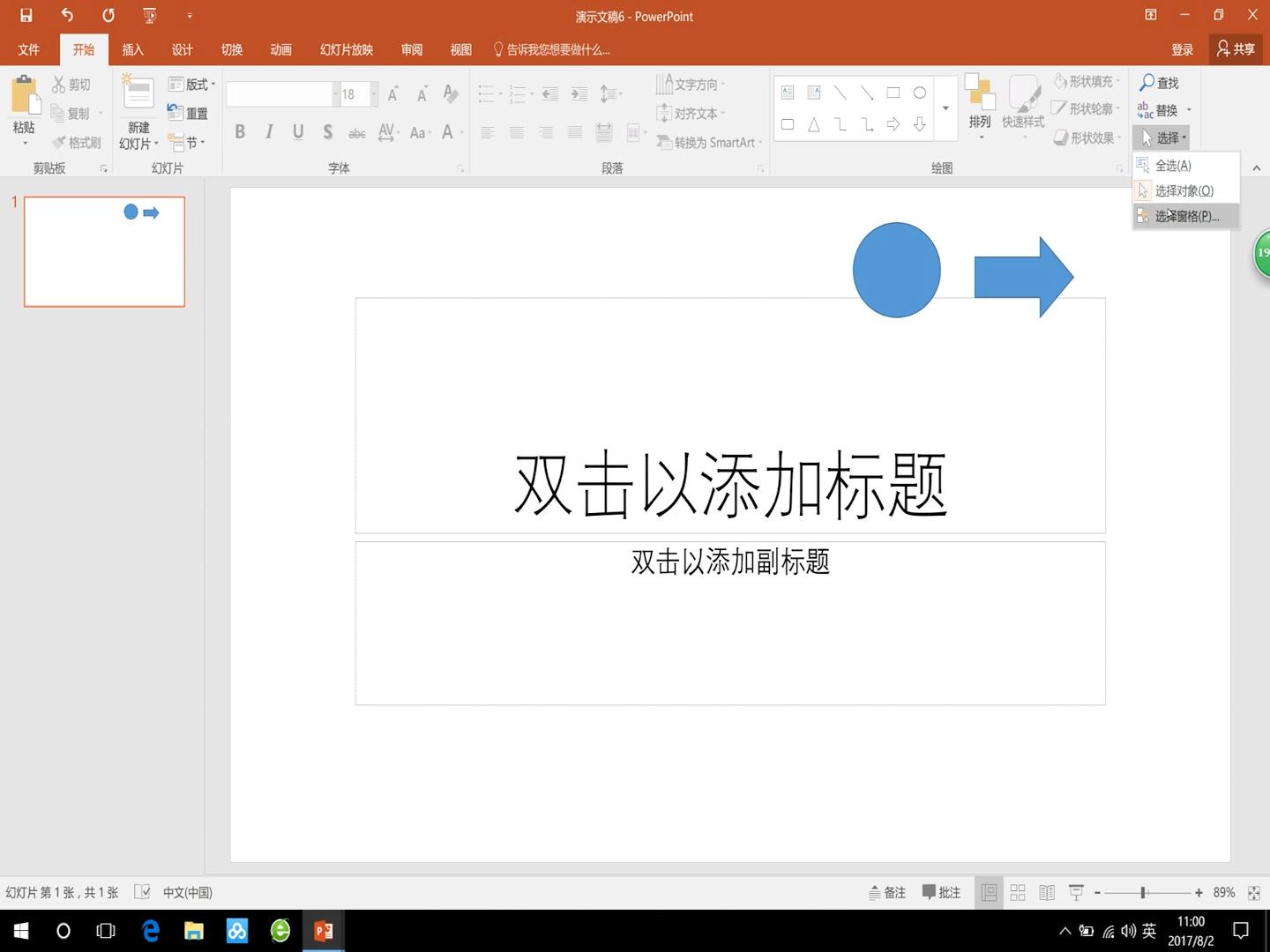
Task: Toggle the Notes (备注) pane
Action: point(887,892)
